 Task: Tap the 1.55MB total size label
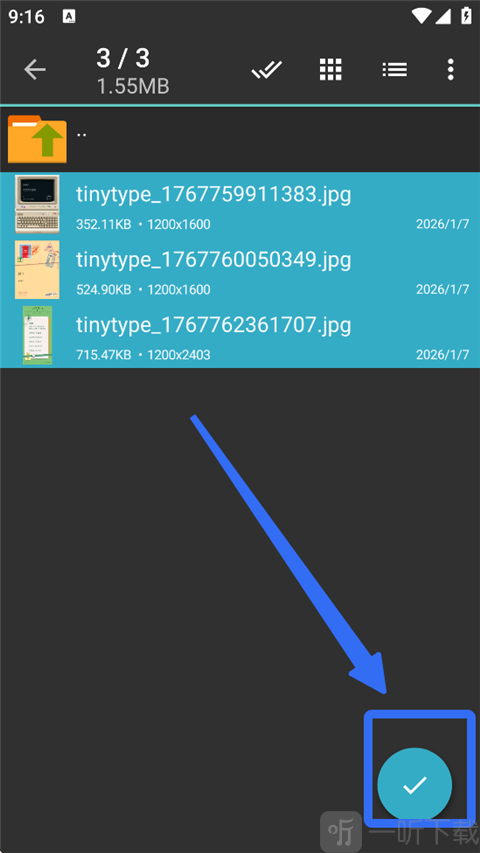133,86
